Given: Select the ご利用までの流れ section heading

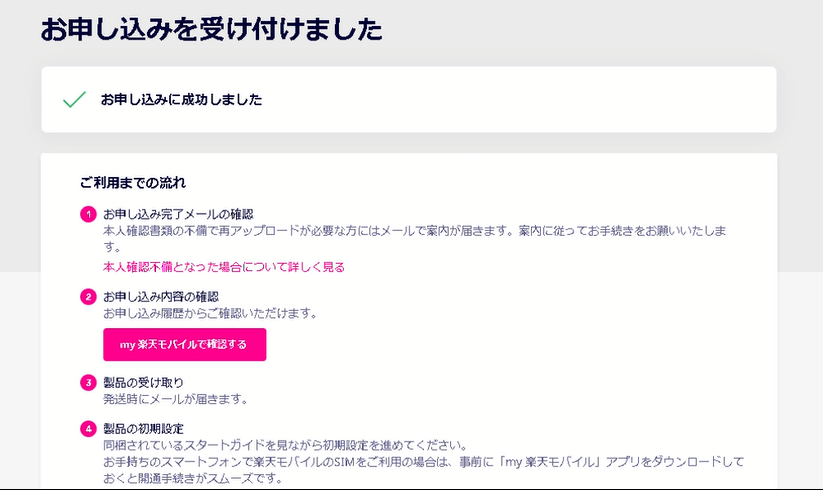Looking at the screenshot, I should [x=133, y=183].
